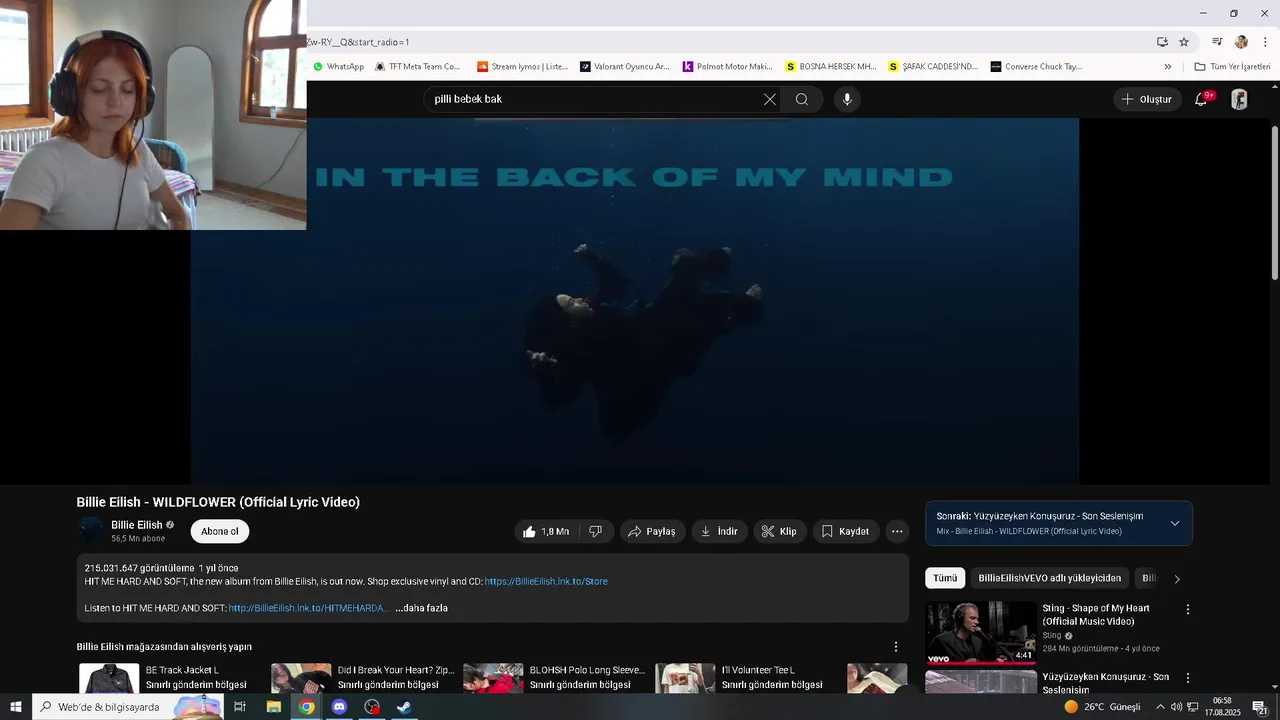This screenshot has height=720, width=1280.
Task: Click the Oluştur create button
Action: coord(1146,99)
